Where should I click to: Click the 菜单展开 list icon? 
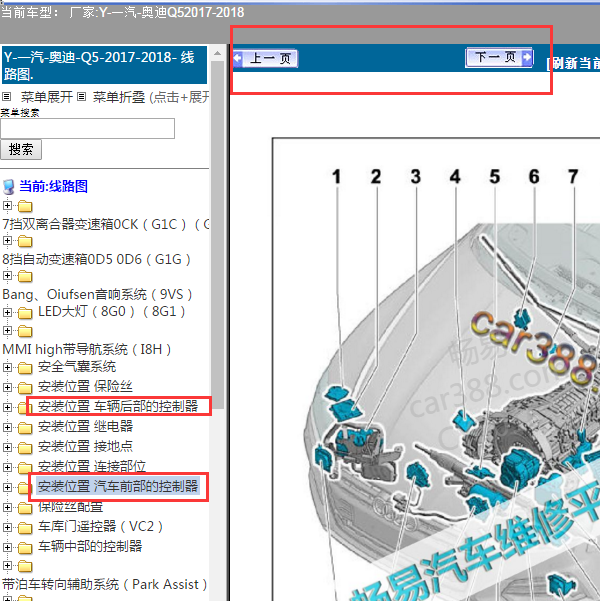pos(7,97)
